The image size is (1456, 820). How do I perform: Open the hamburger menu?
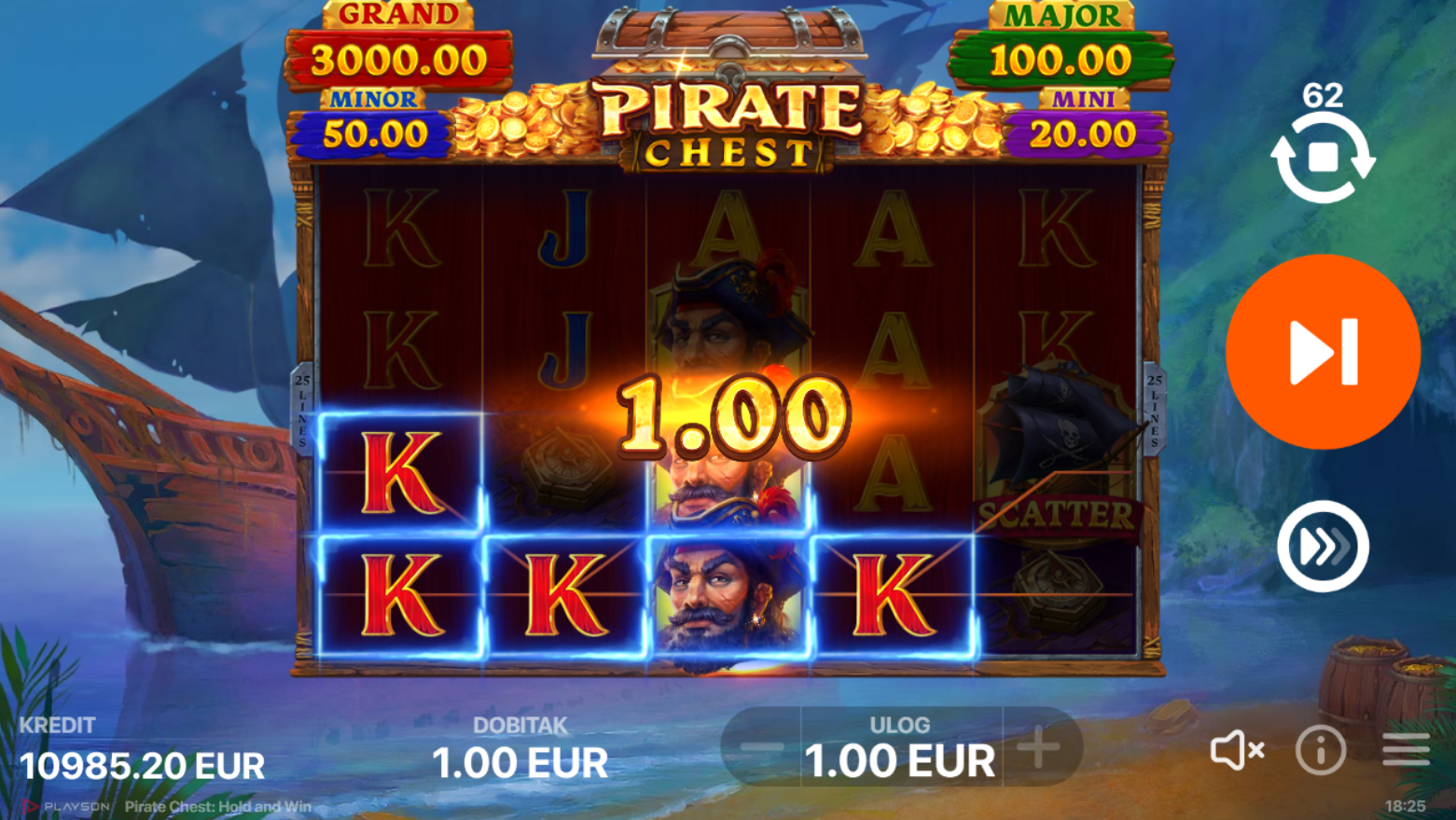(1406, 749)
